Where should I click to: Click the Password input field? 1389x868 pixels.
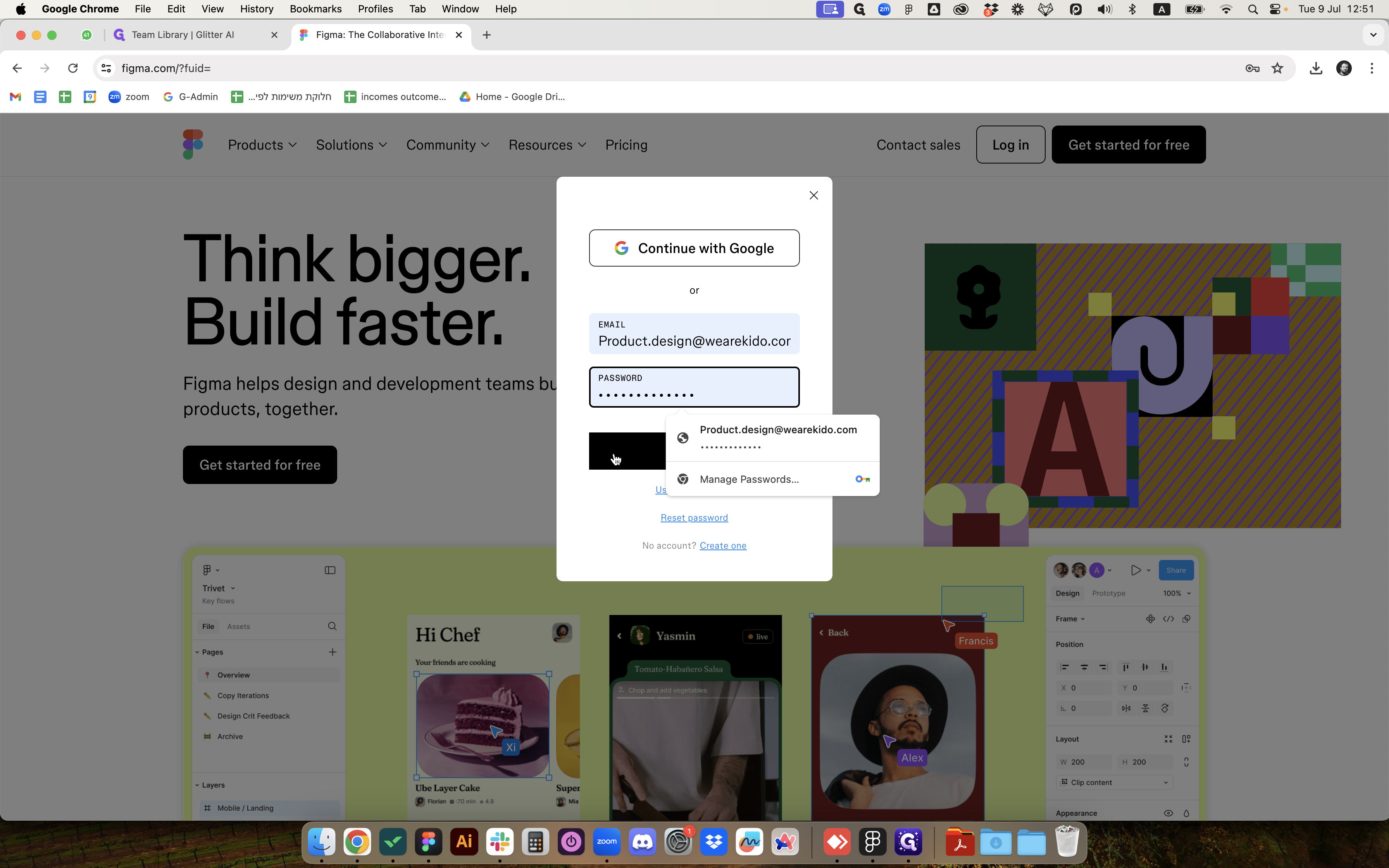coord(694,387)
